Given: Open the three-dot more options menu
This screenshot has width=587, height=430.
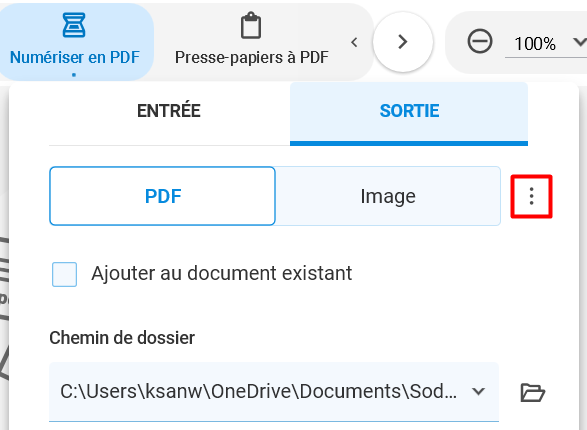Looking at the screenshot, I should (x=531, y=196).
